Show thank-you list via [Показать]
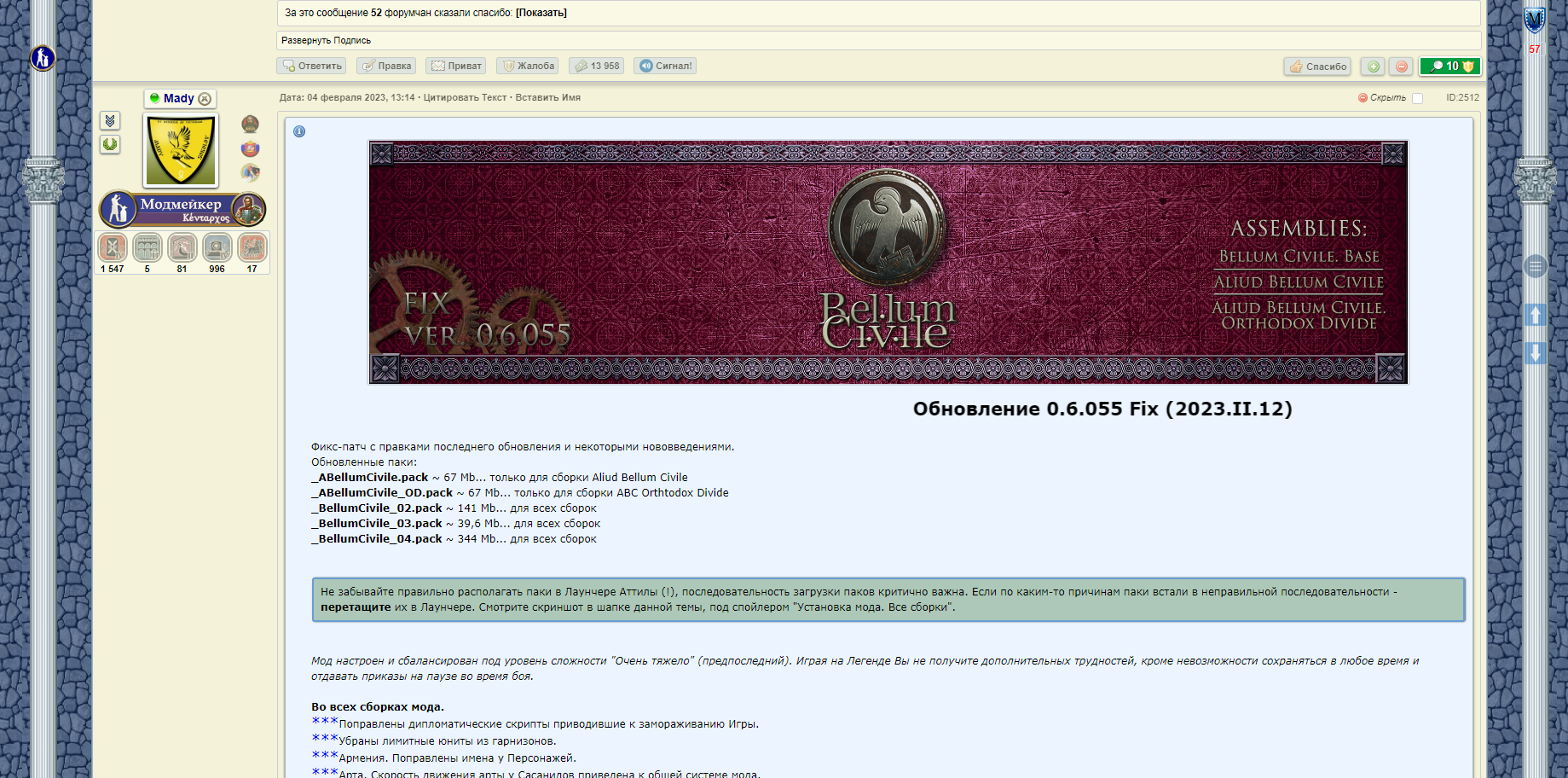The height and width of the screenshot is (778, 1568). (x=541, y=13)
